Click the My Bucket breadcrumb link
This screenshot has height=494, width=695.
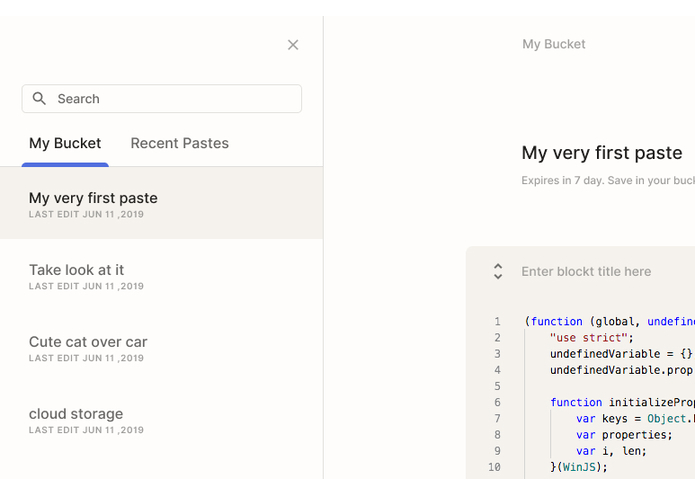point(554,44)
